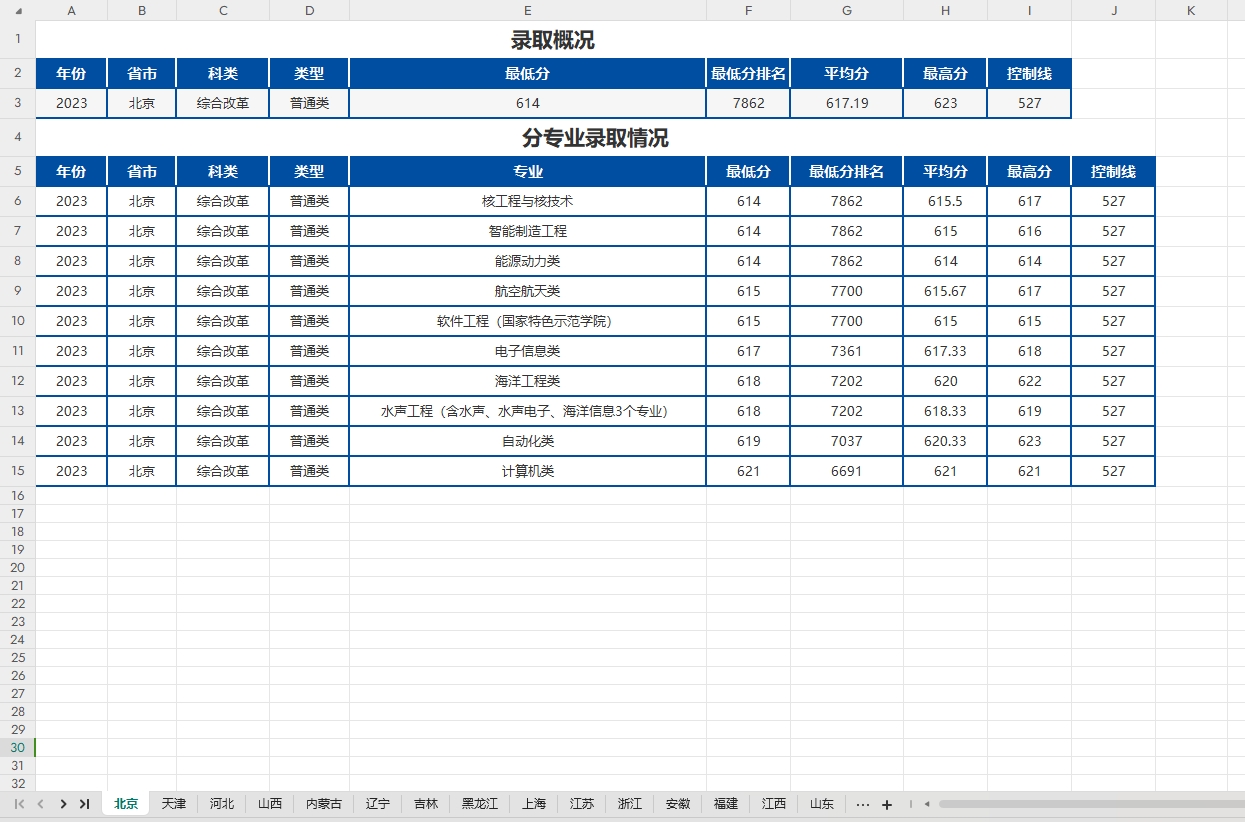Select row 3 header
The height and width of the screenshot is (822, 1245).
pos(16,103)
